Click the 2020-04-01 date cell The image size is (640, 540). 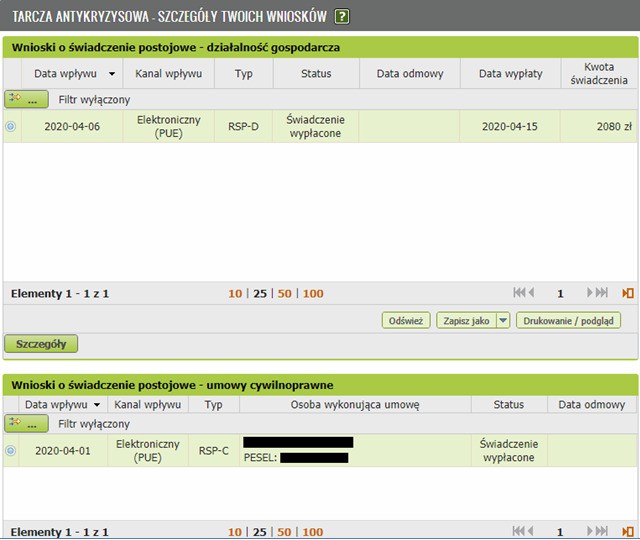[x=63, y=451]
